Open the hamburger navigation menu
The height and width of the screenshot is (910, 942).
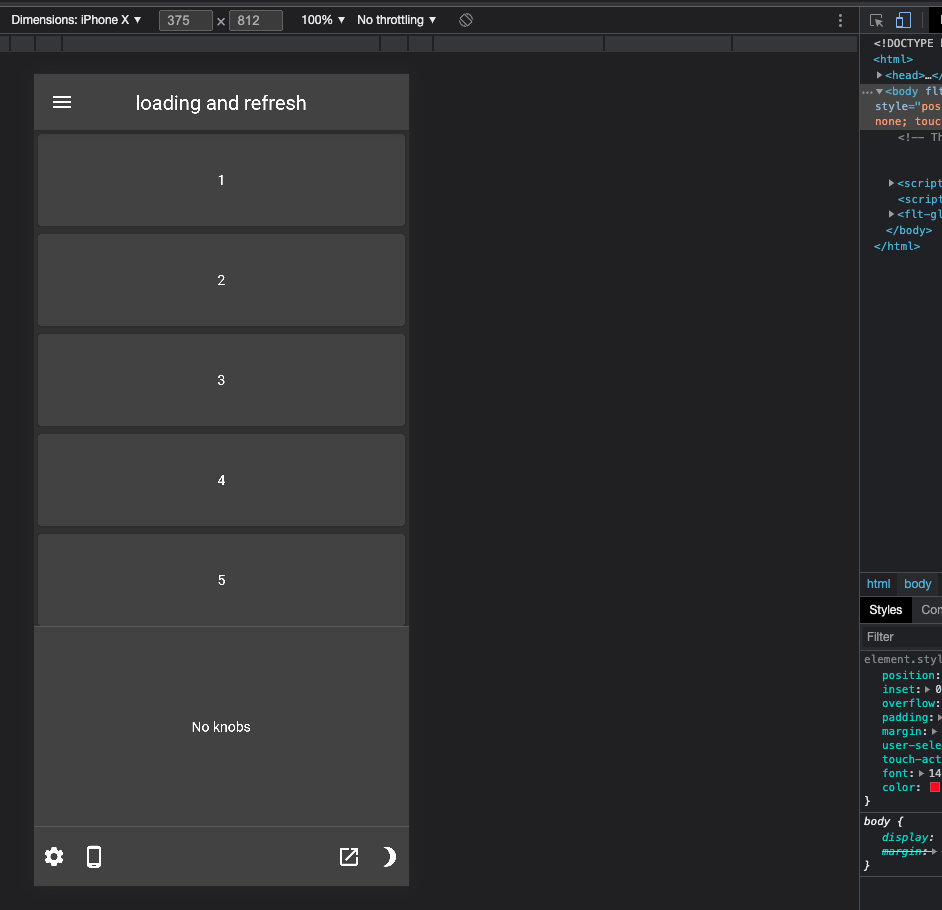click(x=62, y=102)
